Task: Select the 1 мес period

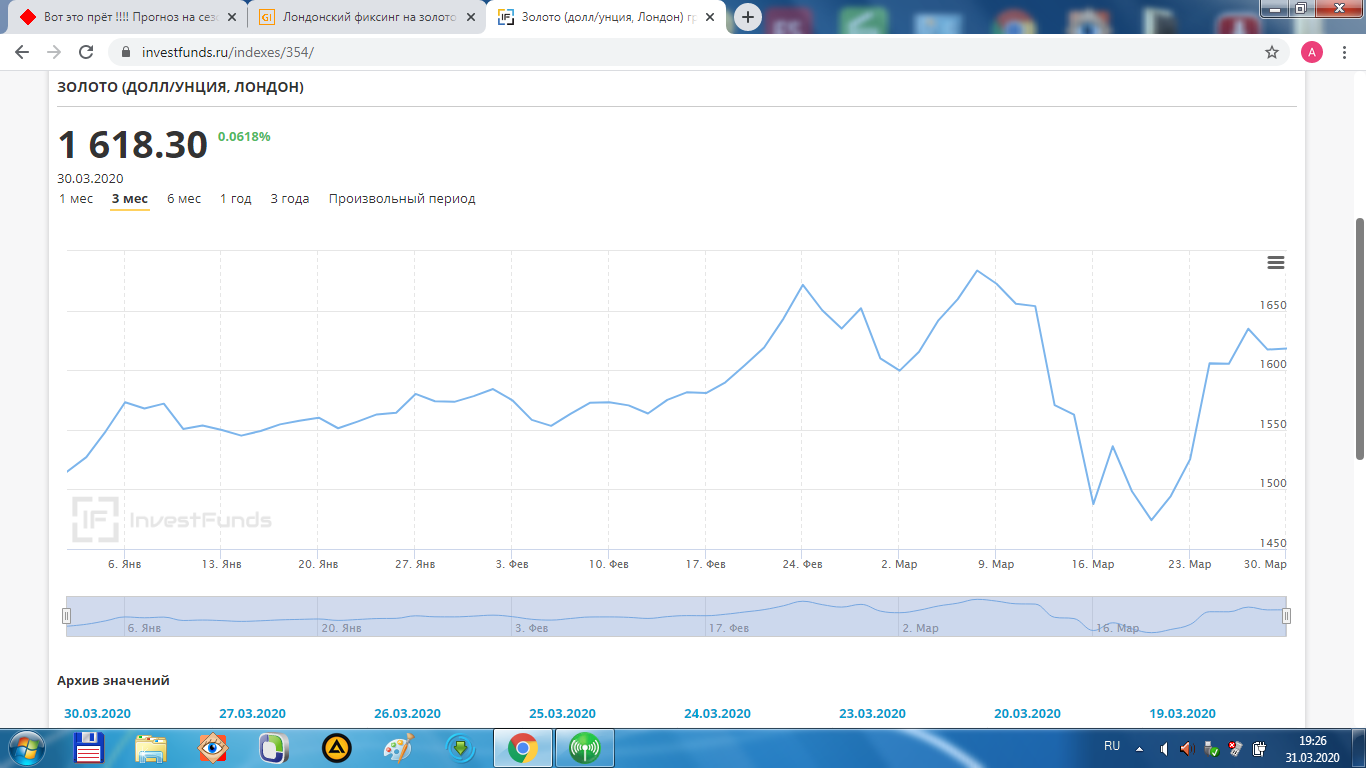Action: click(x=76, y=199)
